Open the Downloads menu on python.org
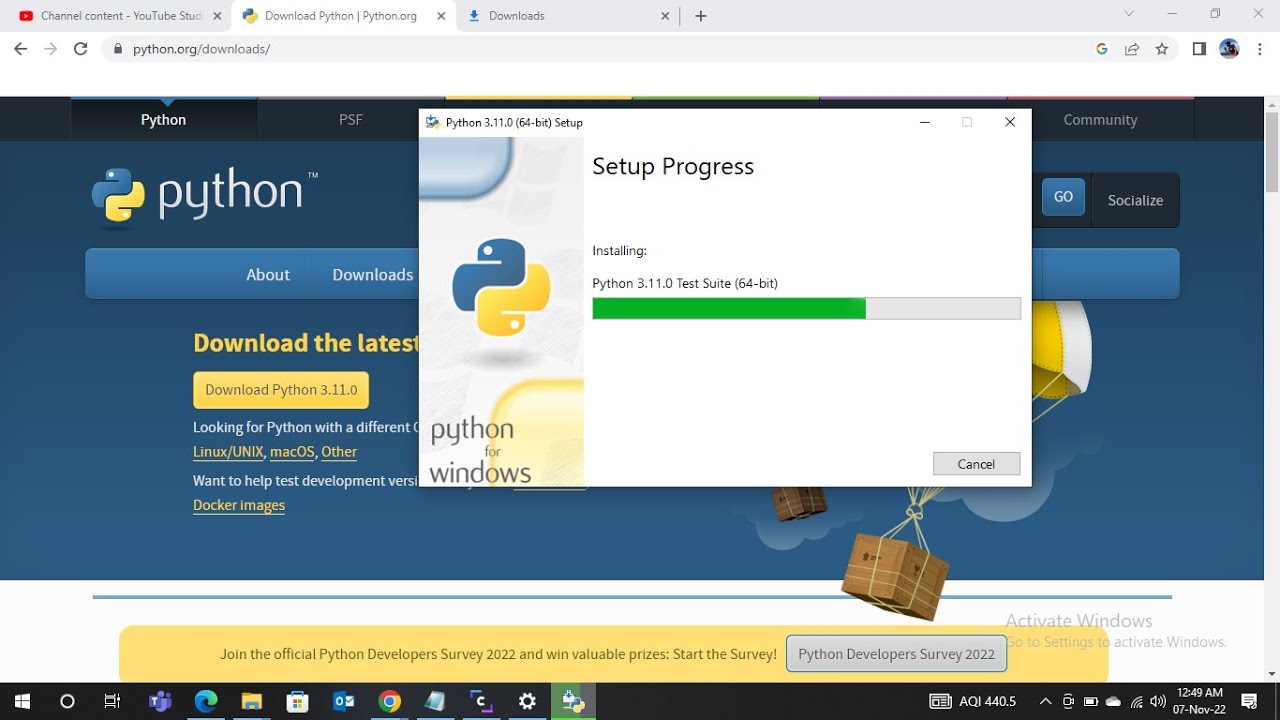The width and height of the screenshot is (1280, 720). tap(372, 274)
